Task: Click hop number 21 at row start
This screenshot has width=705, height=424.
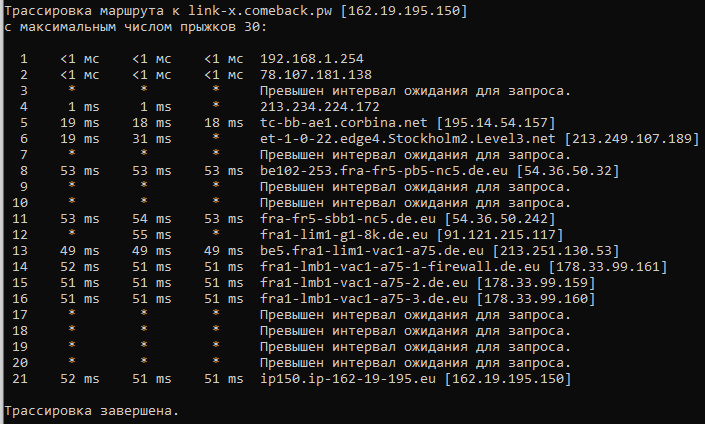Action: (20, 379)
